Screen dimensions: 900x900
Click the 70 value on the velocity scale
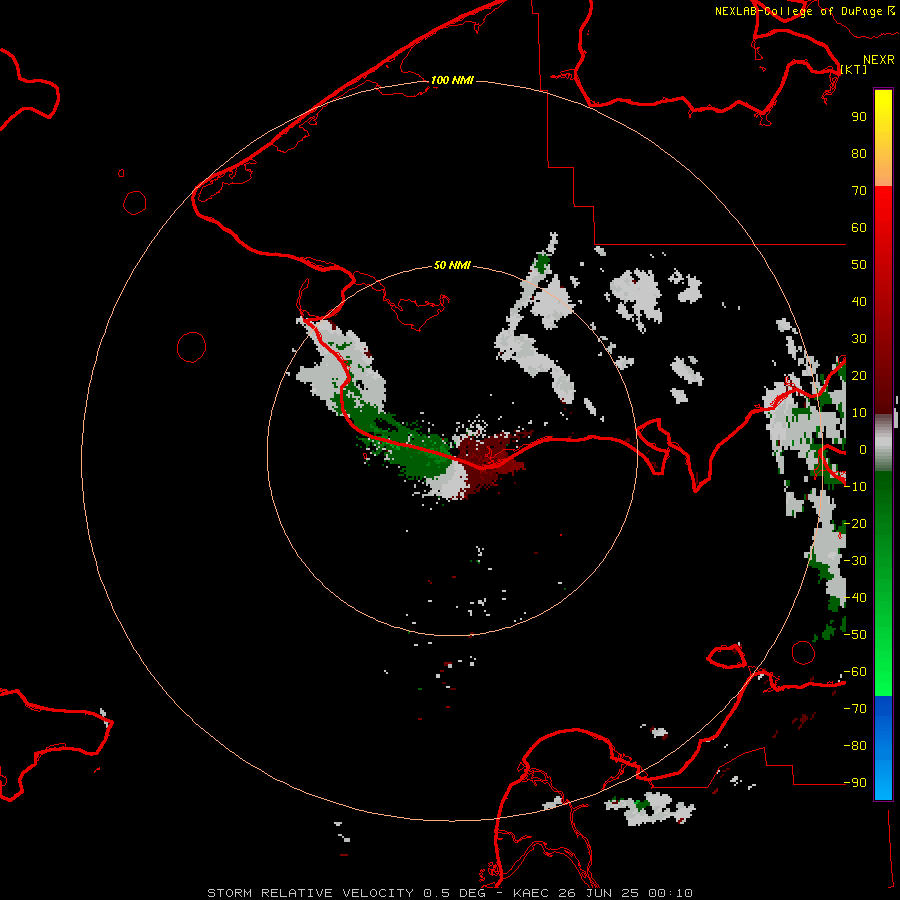click(859, 191)
